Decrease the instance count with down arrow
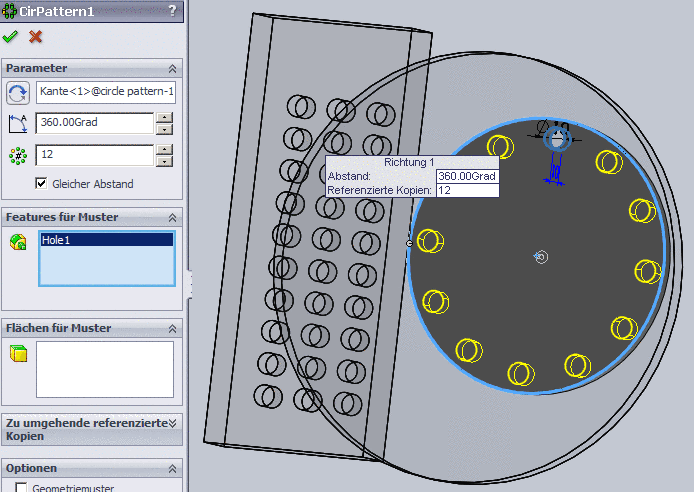The image size is (694, 492). coord(164,161)
